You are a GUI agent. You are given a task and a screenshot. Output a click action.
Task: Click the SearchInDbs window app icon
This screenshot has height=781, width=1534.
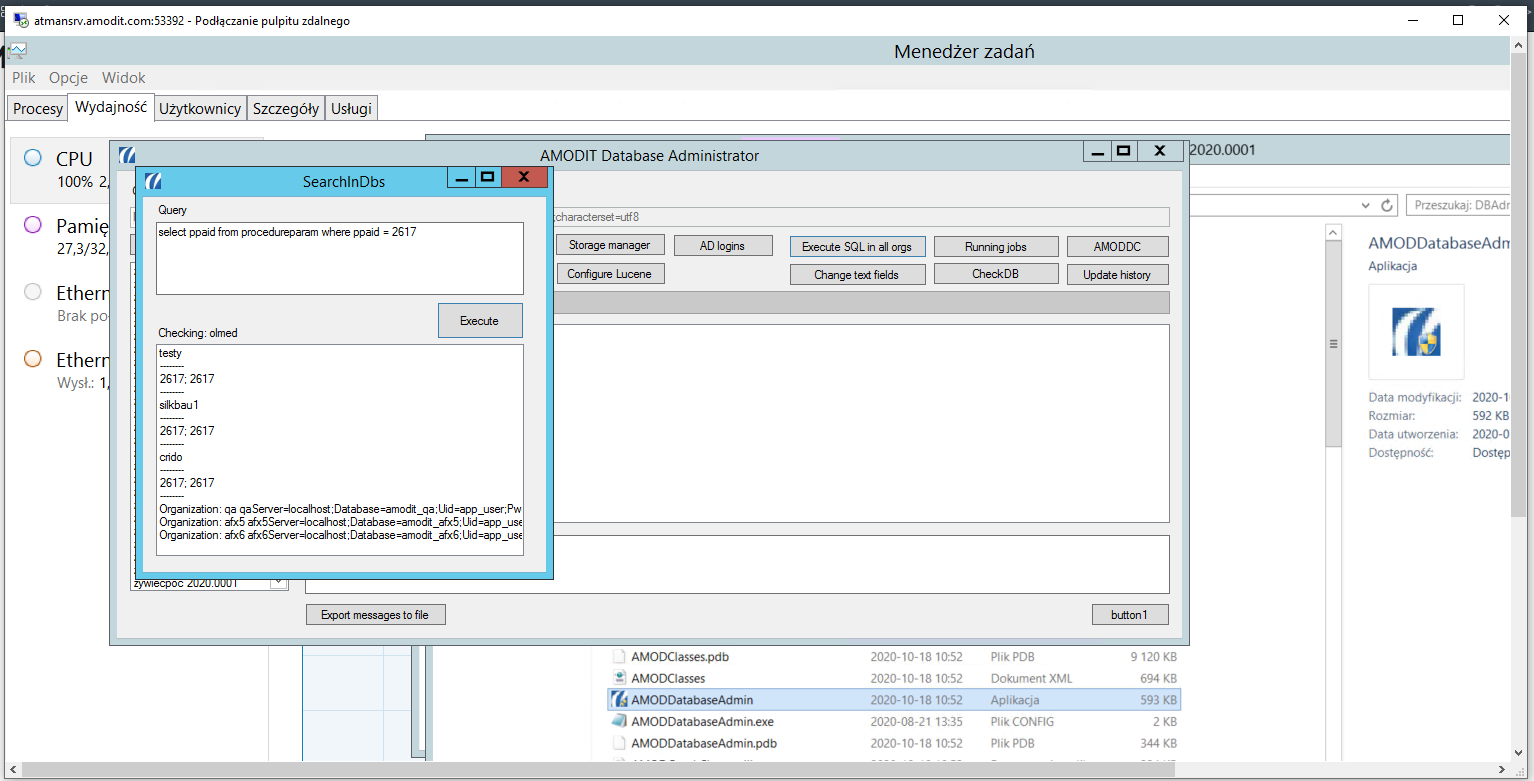point(153,181)
